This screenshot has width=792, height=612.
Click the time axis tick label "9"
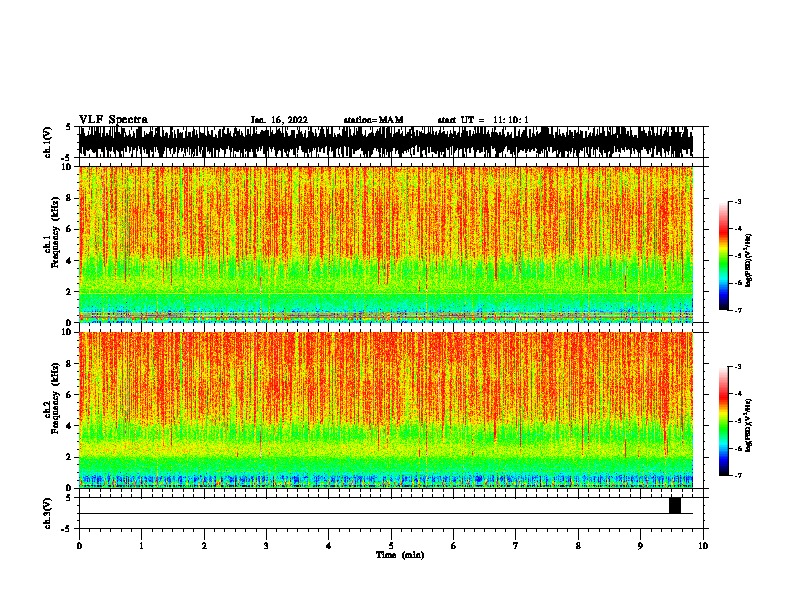pyautogui.click(x=640, y=546)
